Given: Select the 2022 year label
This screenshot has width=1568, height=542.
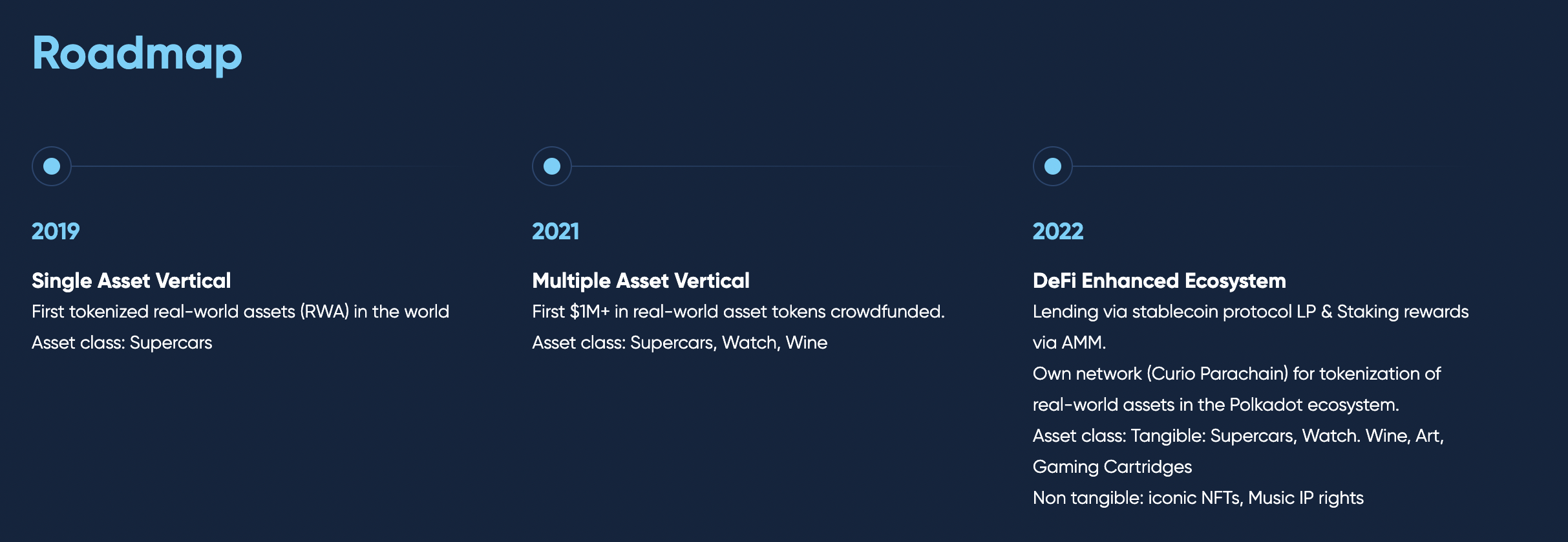Looking at the screenshot, I should 1058,232.
